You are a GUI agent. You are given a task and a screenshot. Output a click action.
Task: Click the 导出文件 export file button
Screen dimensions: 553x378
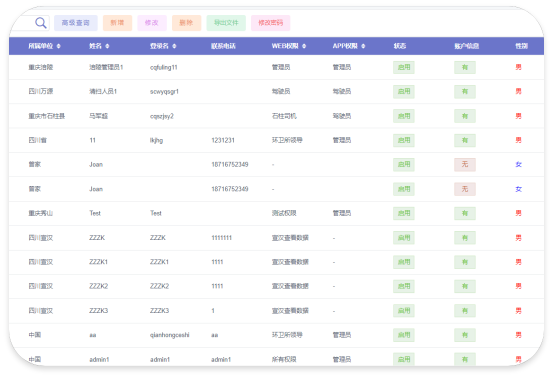tap(226, 23)
